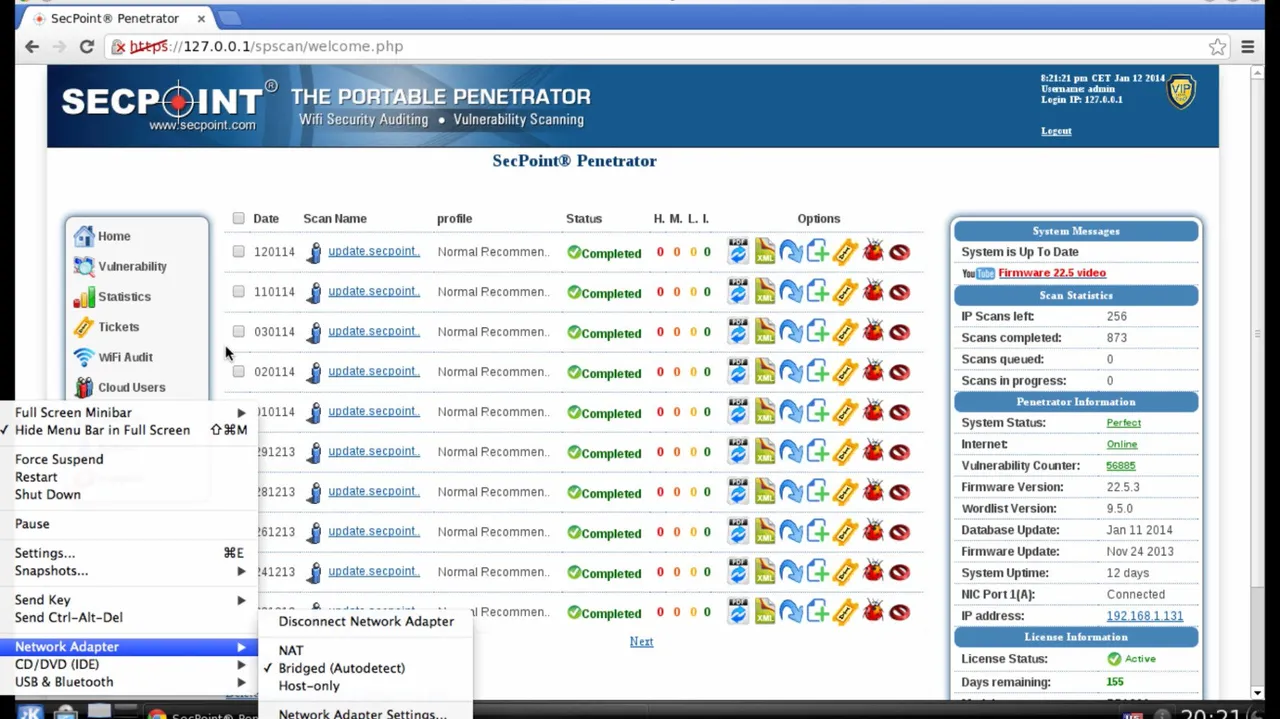Image resolution: width=1280 pixels, height=719 pixels.
Task: Delete scan 120114 with red stop icon
Action: (899, 252)
